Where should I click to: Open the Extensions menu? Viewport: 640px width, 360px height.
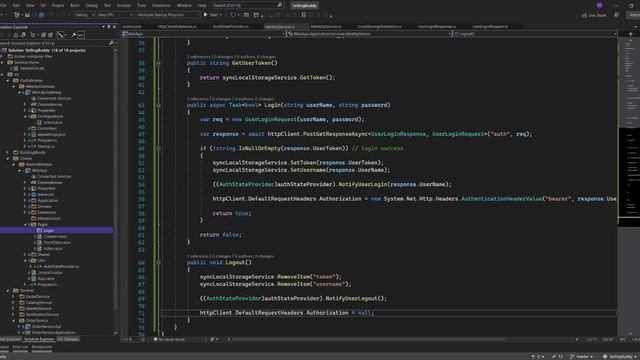click(161, 5)
